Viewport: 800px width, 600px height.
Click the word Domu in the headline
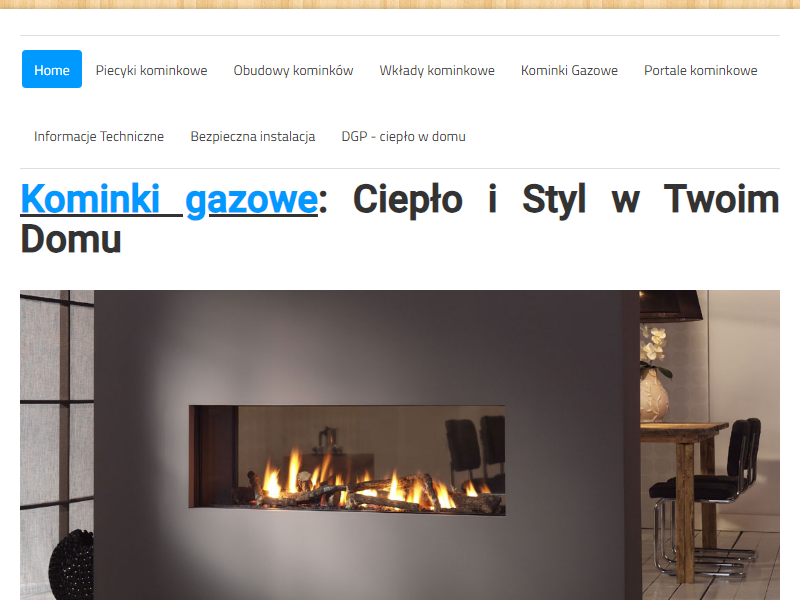click(x=71, y=239)
